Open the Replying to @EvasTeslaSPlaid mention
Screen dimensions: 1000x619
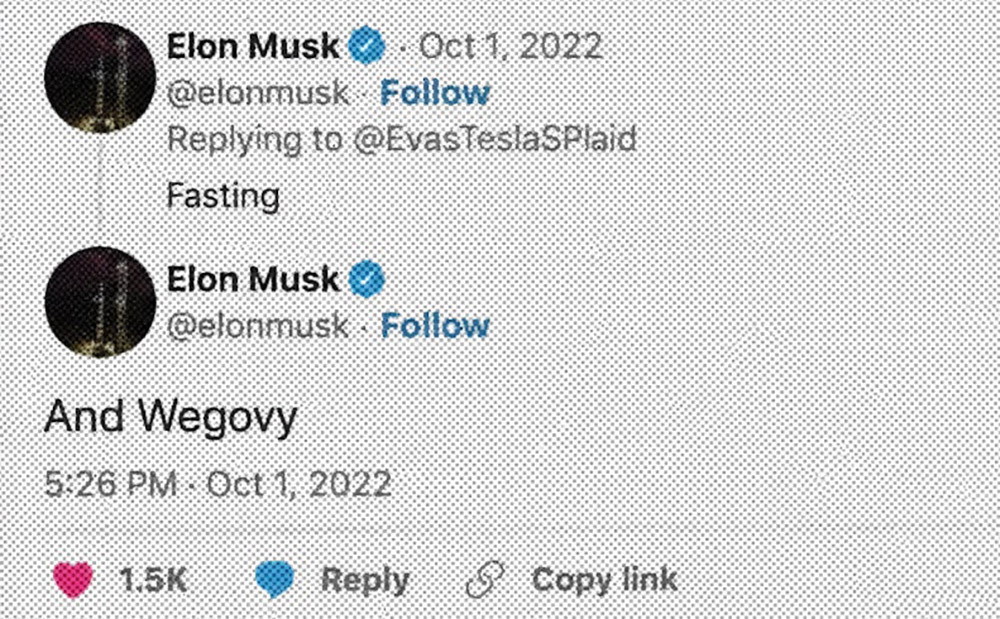tap(493, 139)
